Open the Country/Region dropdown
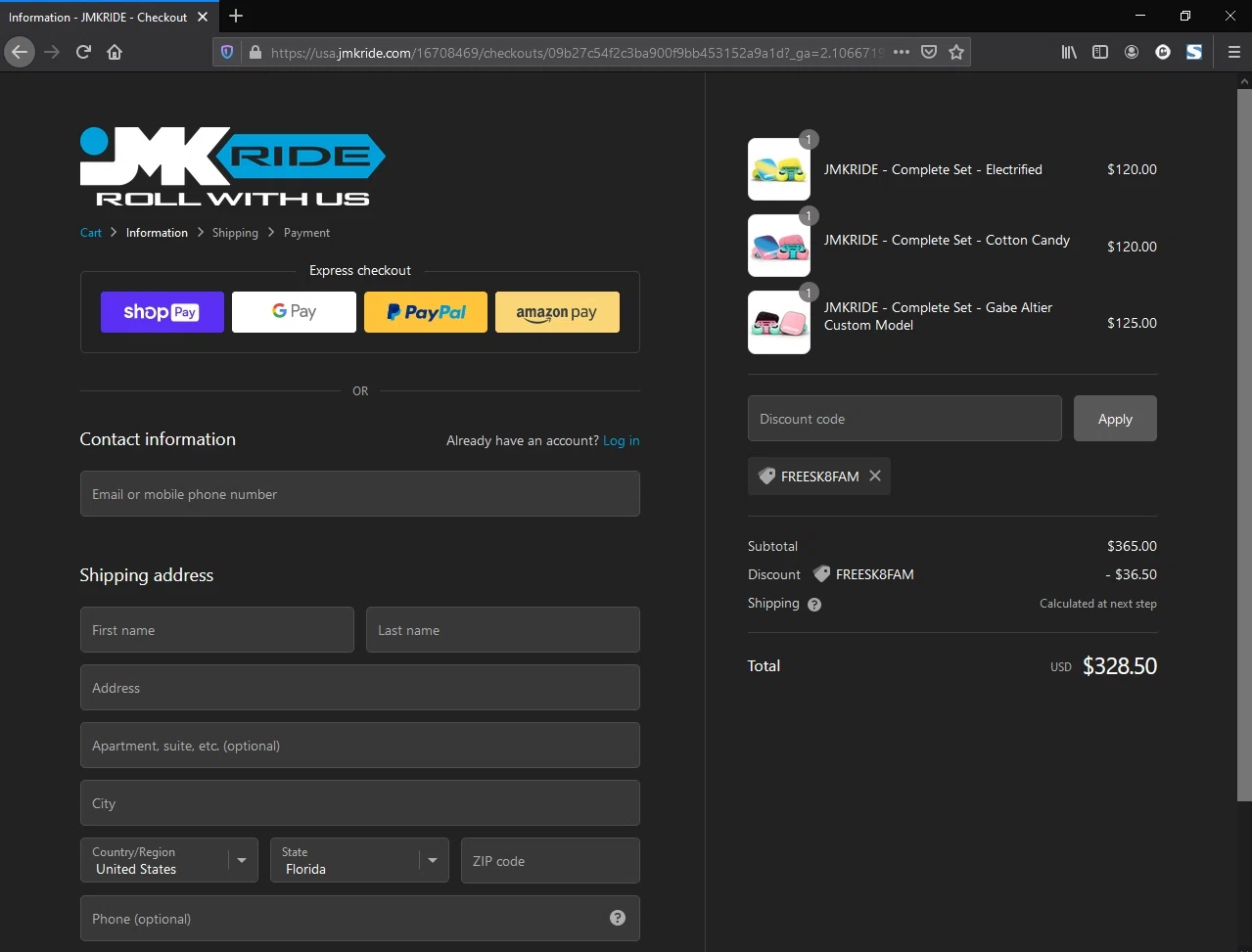1252x952 pixels. coord(168,860)
